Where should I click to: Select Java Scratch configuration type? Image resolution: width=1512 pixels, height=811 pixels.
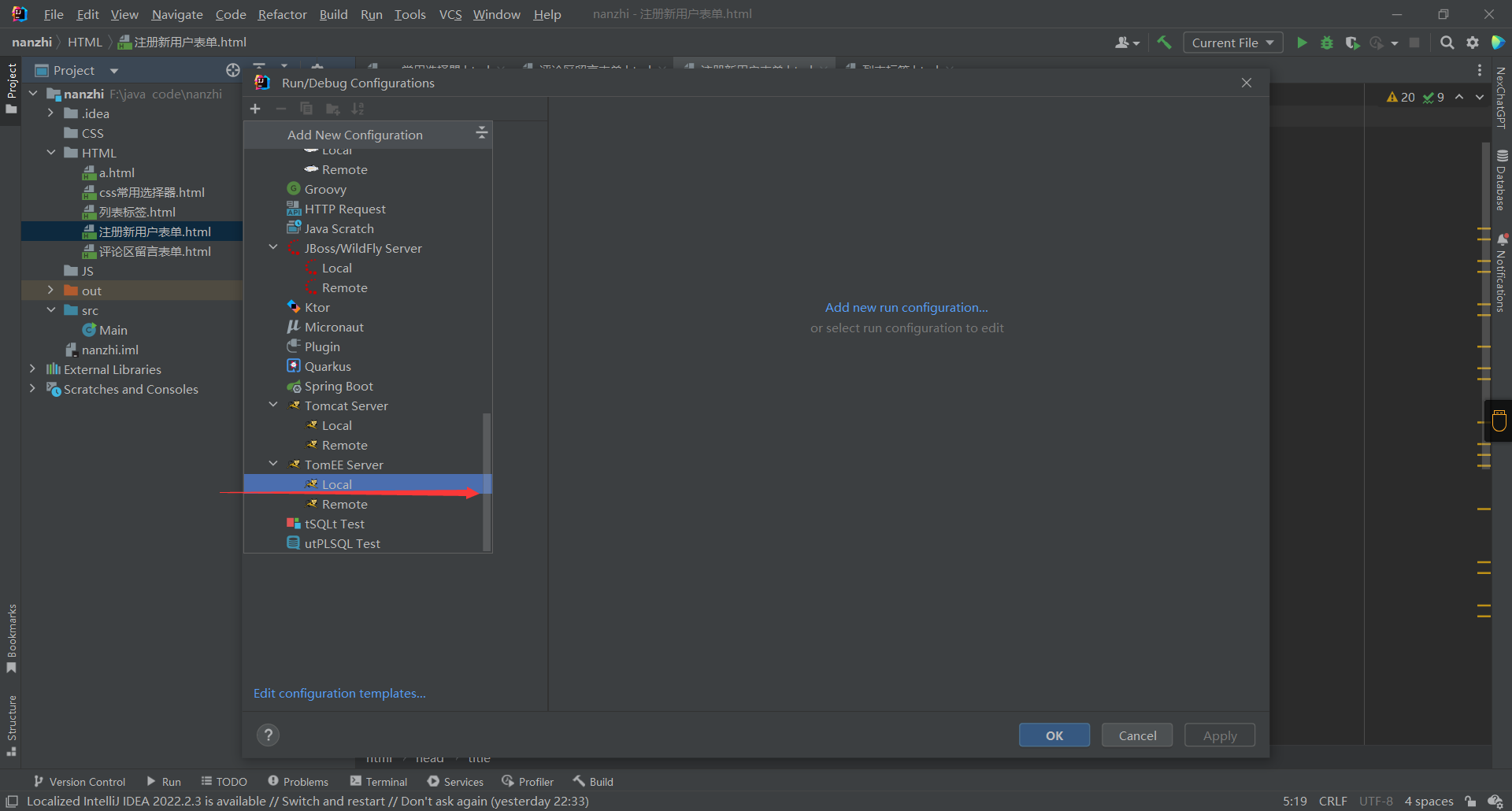pyautogui.click(x=330, y=228)
